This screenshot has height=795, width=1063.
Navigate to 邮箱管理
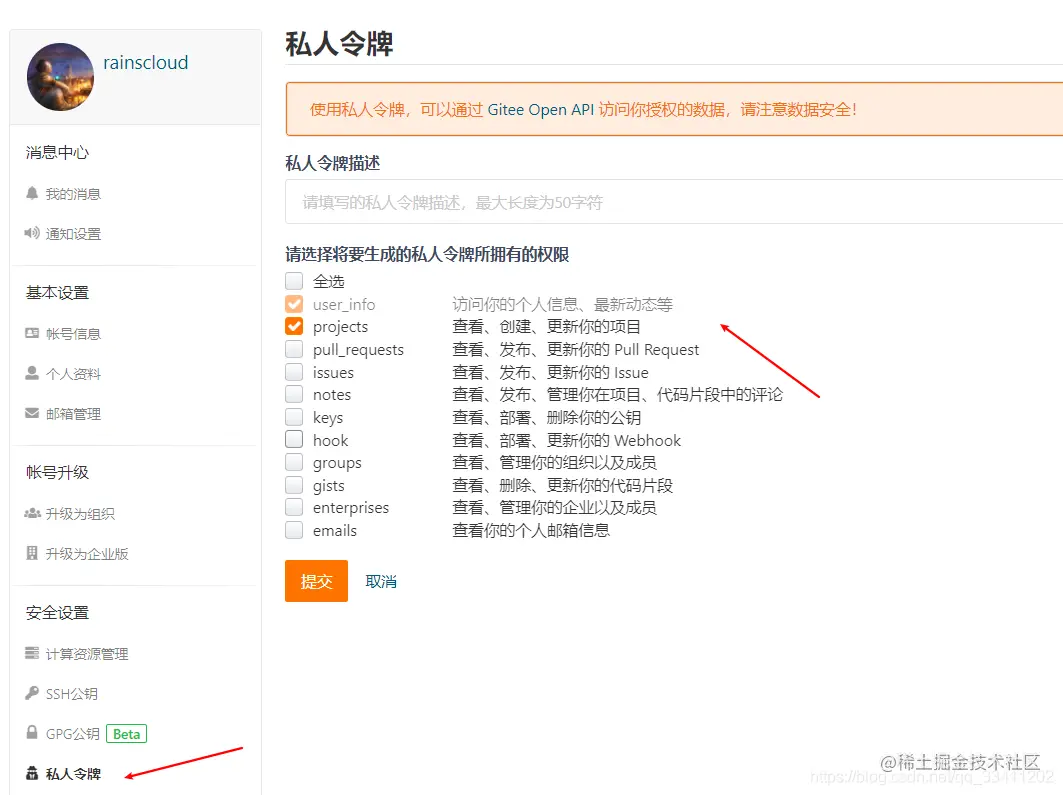pyautogui.click(x=73, y=414)
